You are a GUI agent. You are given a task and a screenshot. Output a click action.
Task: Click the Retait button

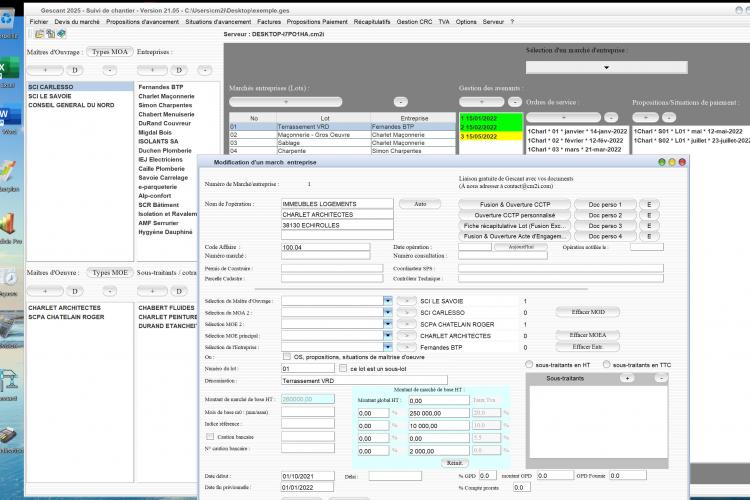[454, 463]
